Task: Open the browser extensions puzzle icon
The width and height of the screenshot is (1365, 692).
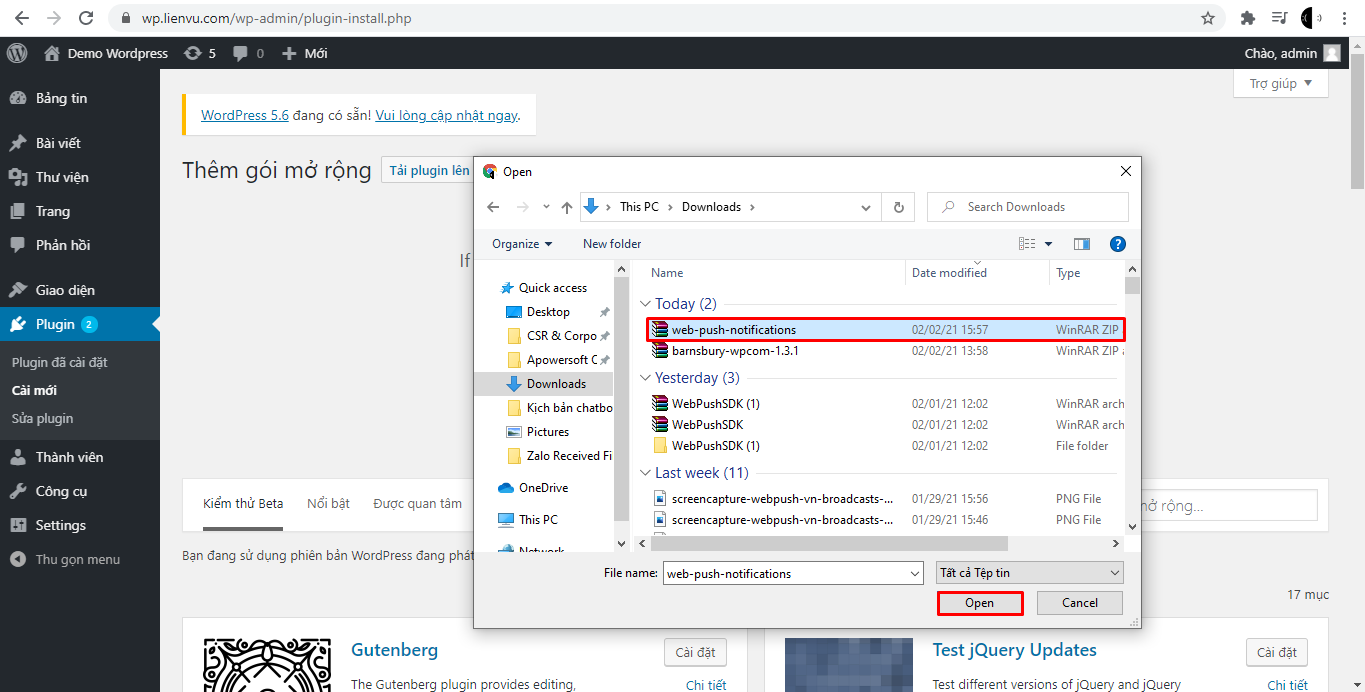Action: pyautogui.click(x=1247, y=18)
